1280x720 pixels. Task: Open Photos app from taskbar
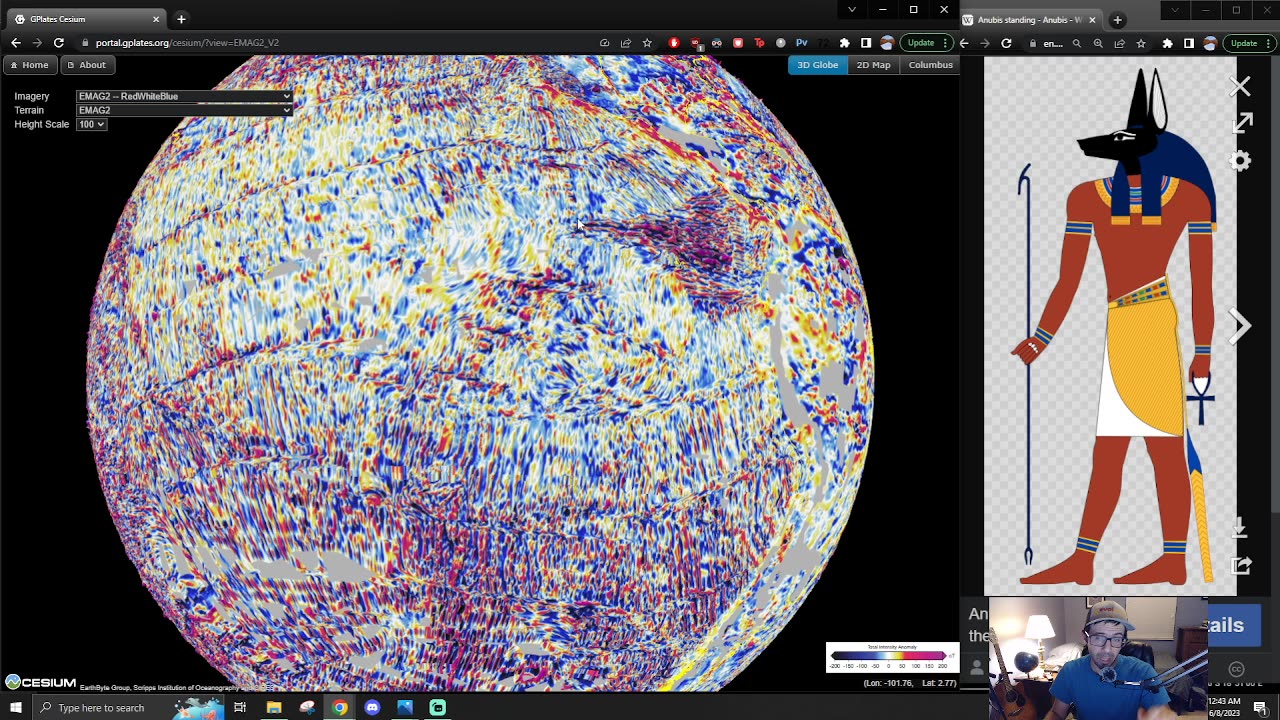(405, 708)
